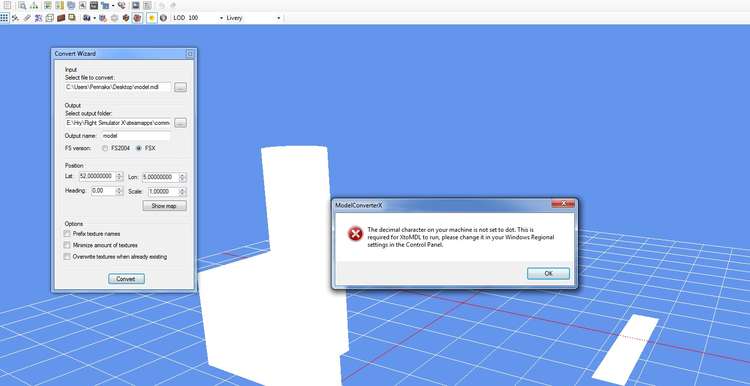Select the FSX radio button
Screen dimensions: 750x386
pos(139,148)
